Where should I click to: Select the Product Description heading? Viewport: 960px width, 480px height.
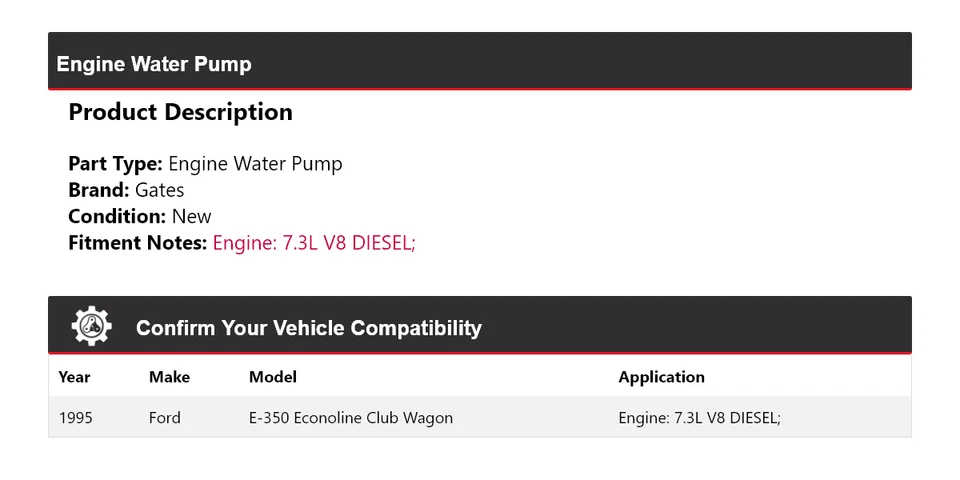[180, 112]
